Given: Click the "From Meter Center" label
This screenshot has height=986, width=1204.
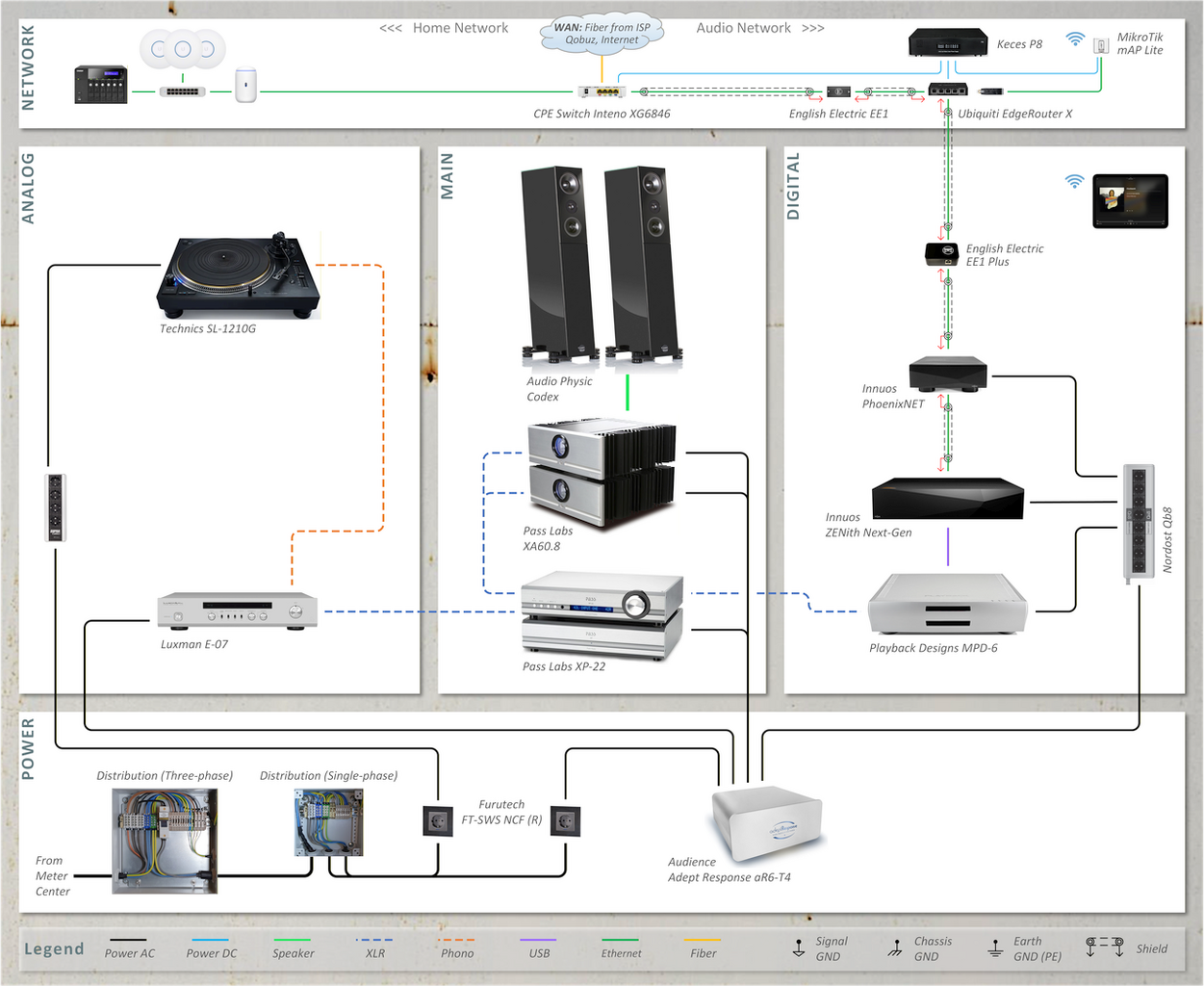Looking at the screenshot, I should pos(52,875).
